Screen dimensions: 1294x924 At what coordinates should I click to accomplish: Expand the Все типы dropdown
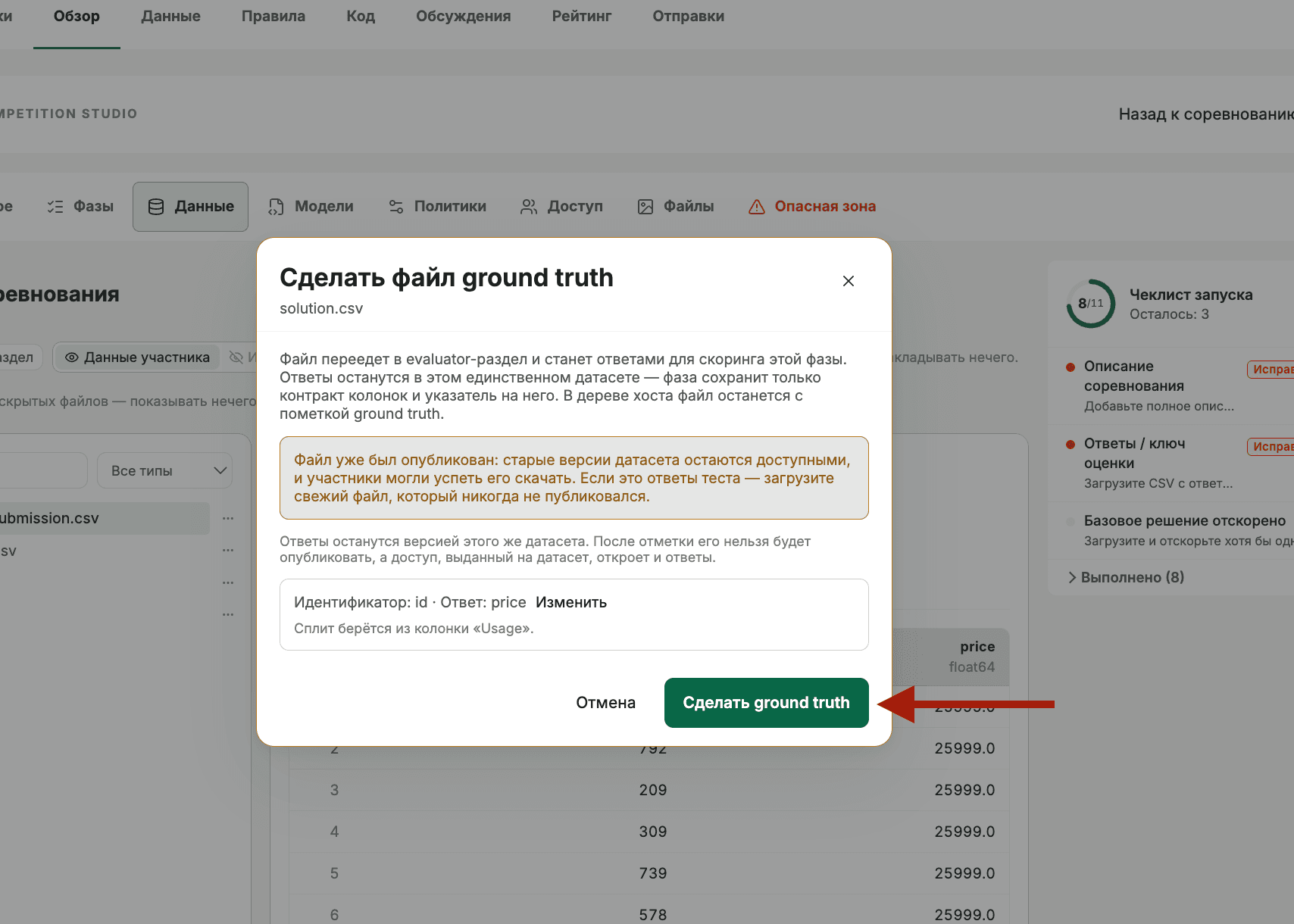[x=164, y=470]
